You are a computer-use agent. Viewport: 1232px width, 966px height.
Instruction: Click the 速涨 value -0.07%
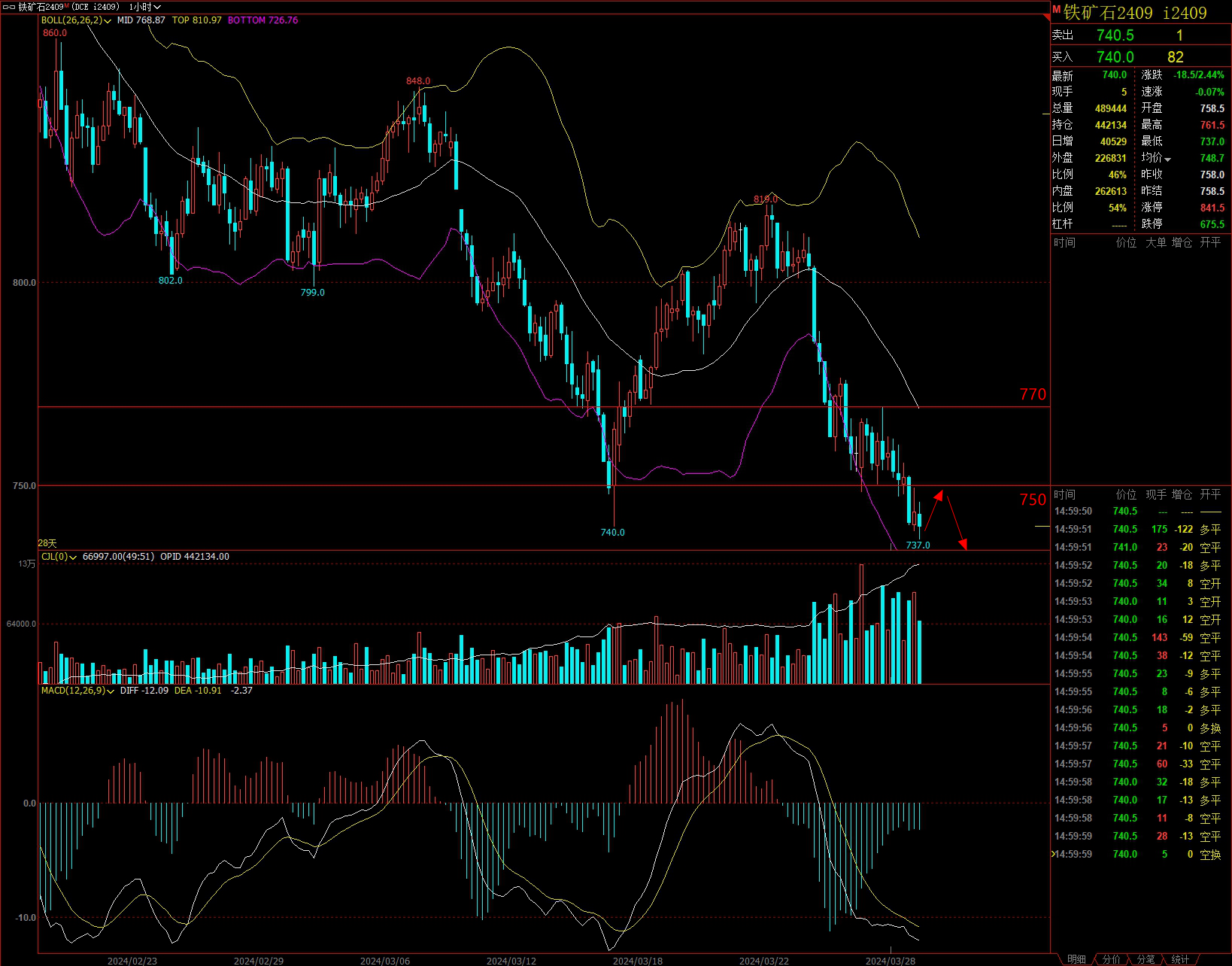[1209, 92]
